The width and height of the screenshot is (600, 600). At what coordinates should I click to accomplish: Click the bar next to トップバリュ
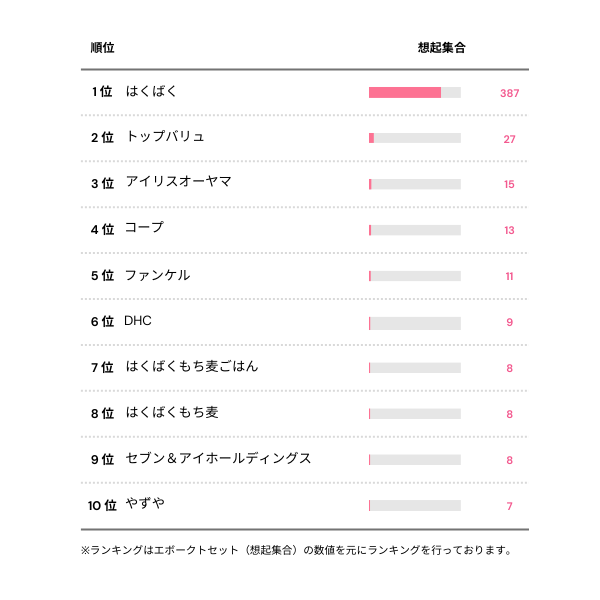point(414,138)
